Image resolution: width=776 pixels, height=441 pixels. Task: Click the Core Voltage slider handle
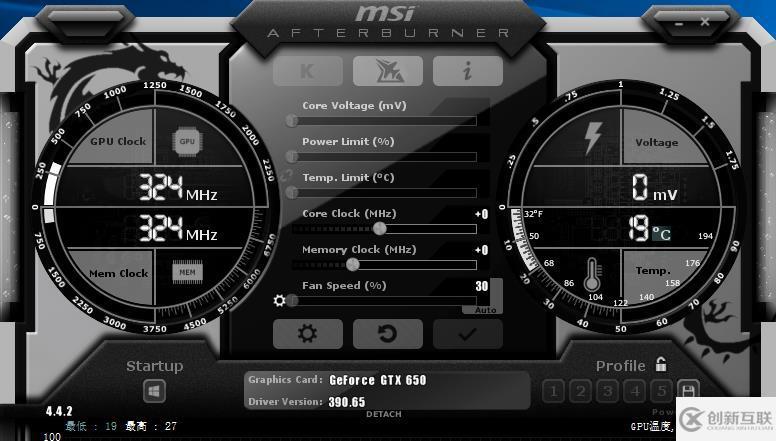[292, 120]
